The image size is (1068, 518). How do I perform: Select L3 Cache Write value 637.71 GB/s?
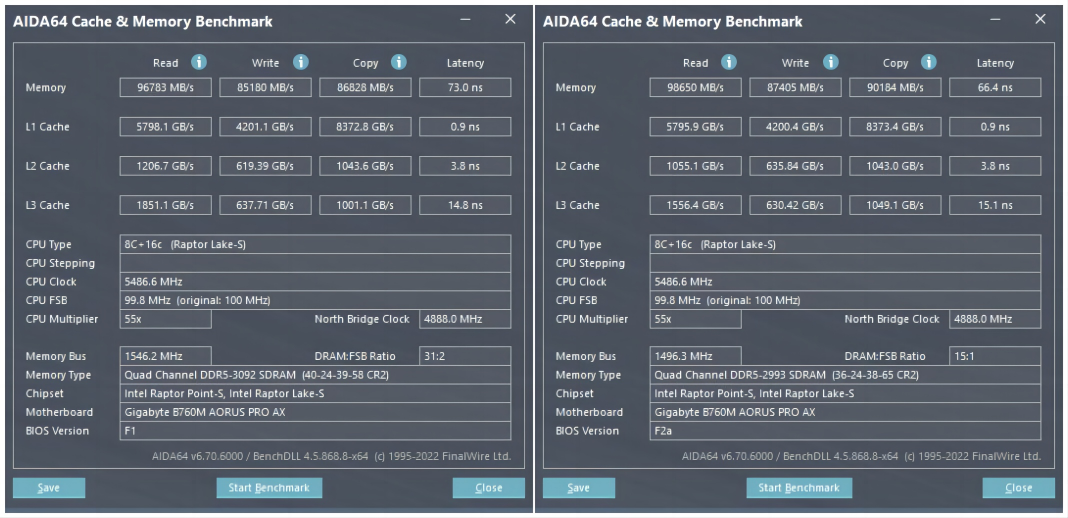point(266,205)
